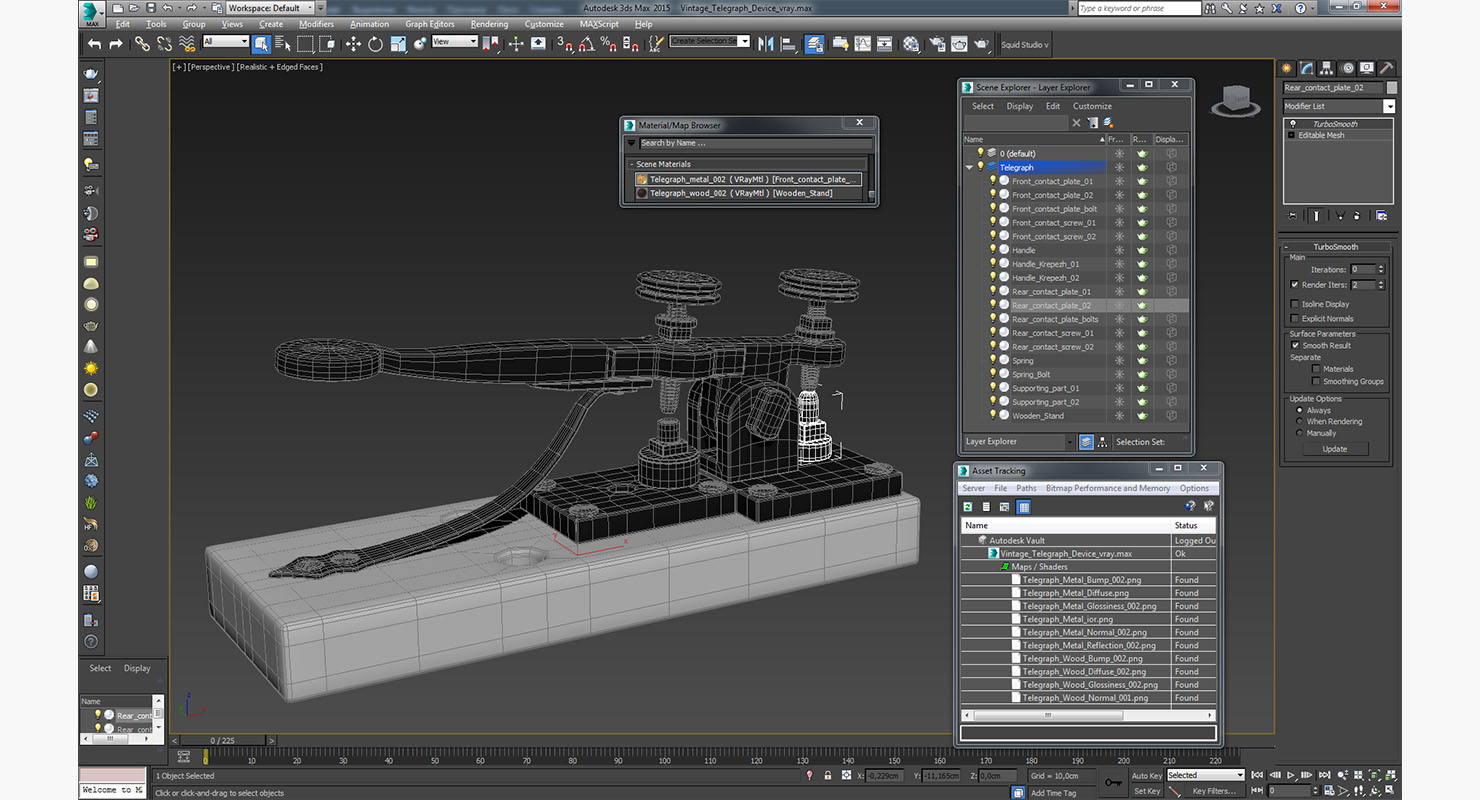Open the Hierarchy command panel tab
This screenshot has width=1480, height=800.
pyautogui.click(x=1326, y=68)
